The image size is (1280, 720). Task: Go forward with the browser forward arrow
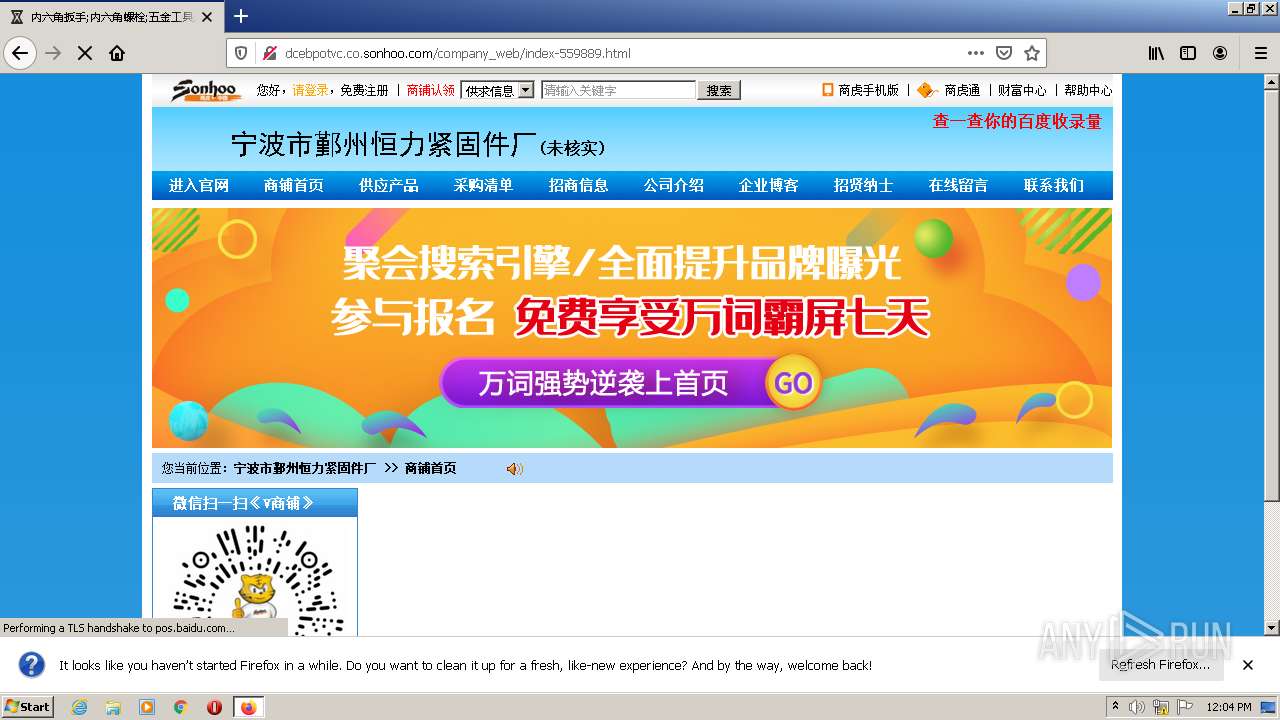coord(53,53)
